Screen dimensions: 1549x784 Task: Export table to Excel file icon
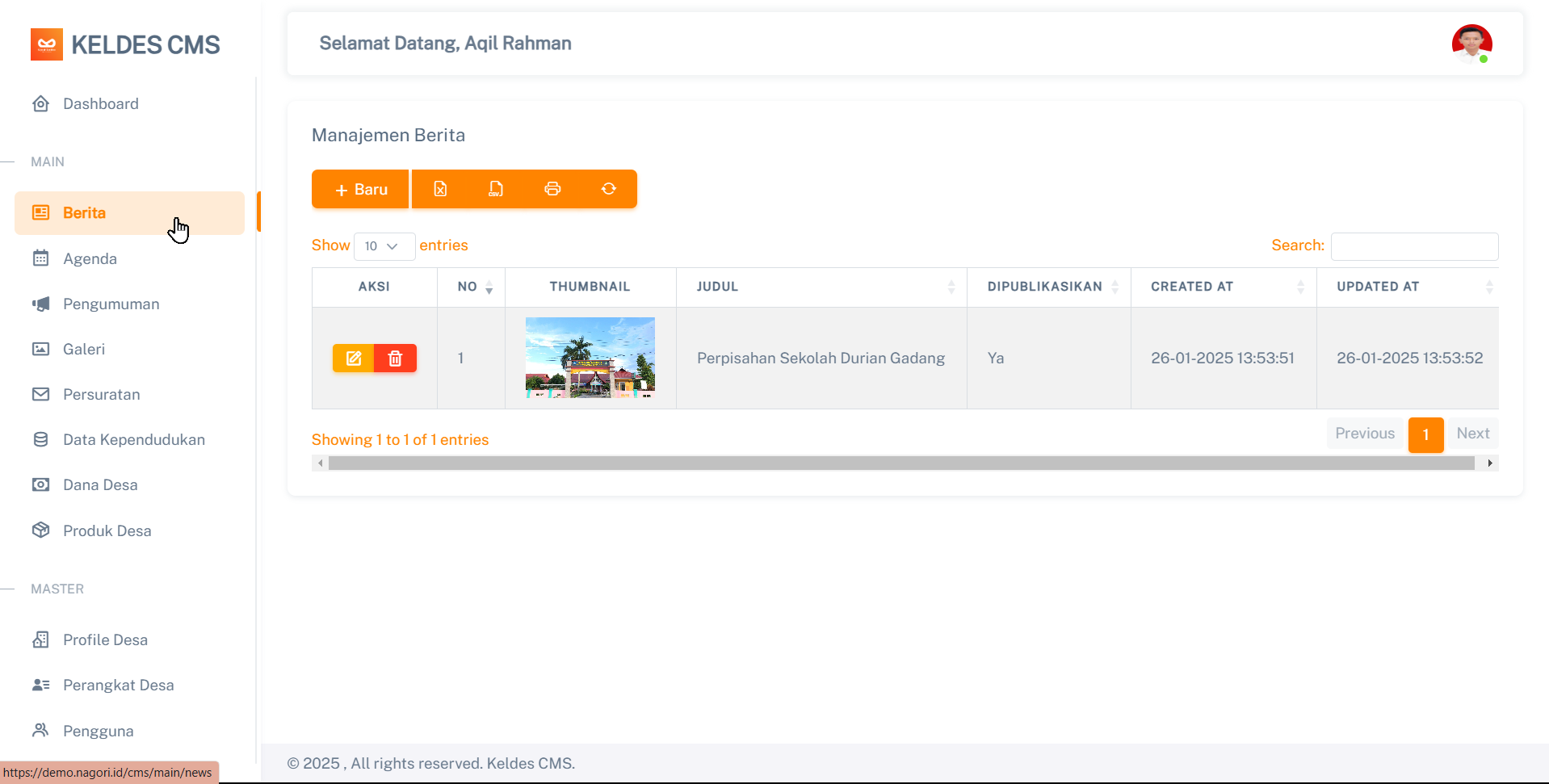440,189
